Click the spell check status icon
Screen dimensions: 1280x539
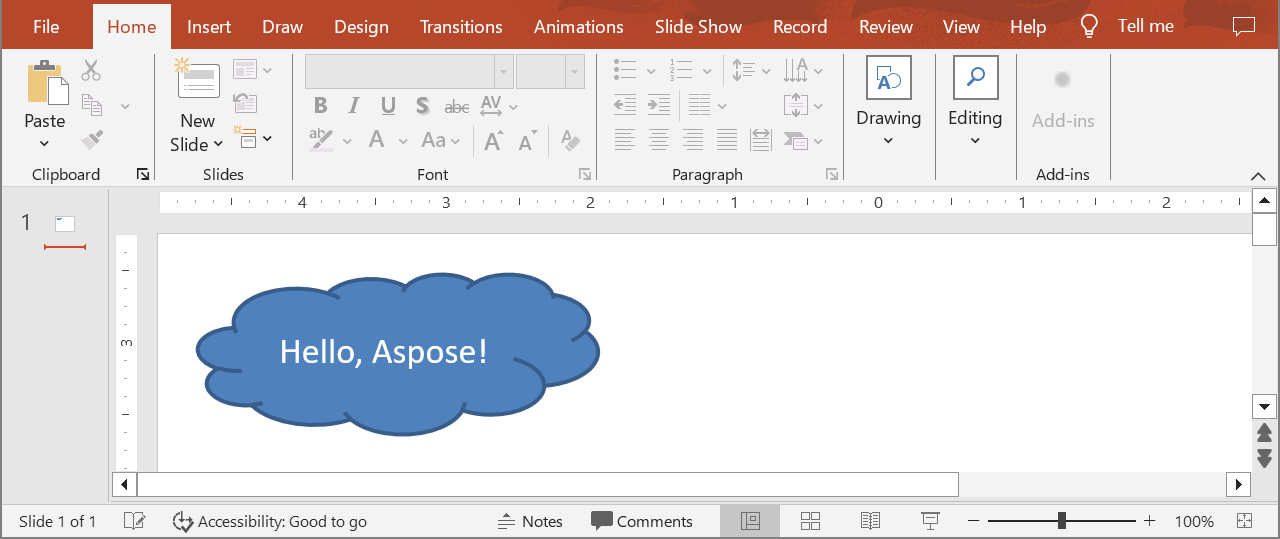[x=134, y=521]
